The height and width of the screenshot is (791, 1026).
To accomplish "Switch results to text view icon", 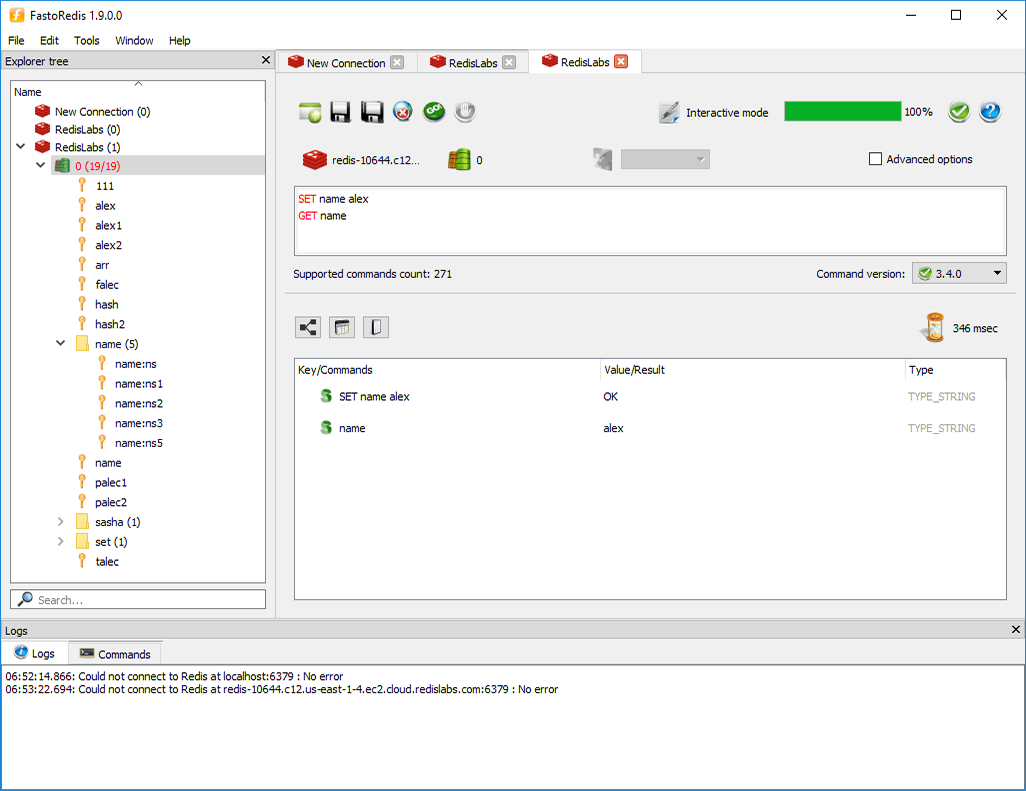I will (x=375, y=327).
